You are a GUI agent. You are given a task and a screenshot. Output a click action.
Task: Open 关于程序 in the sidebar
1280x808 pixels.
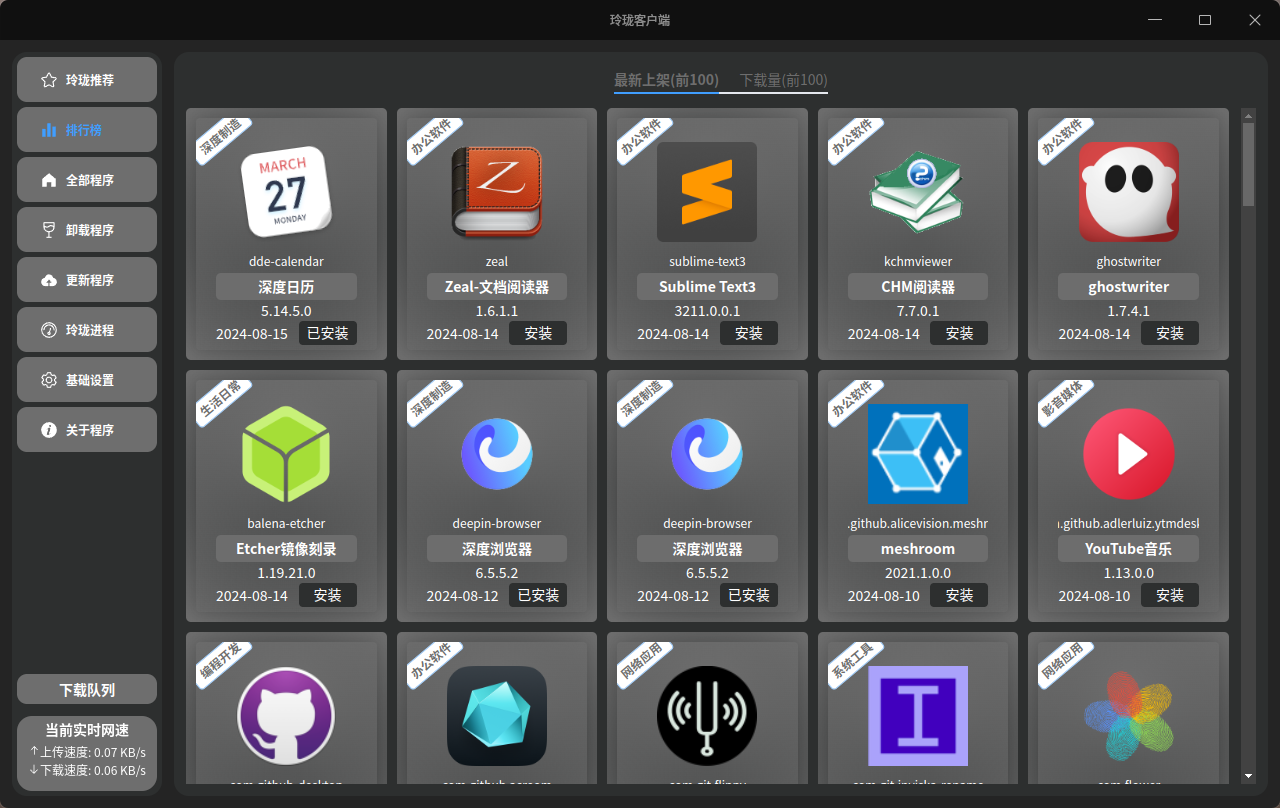(87, 430)
